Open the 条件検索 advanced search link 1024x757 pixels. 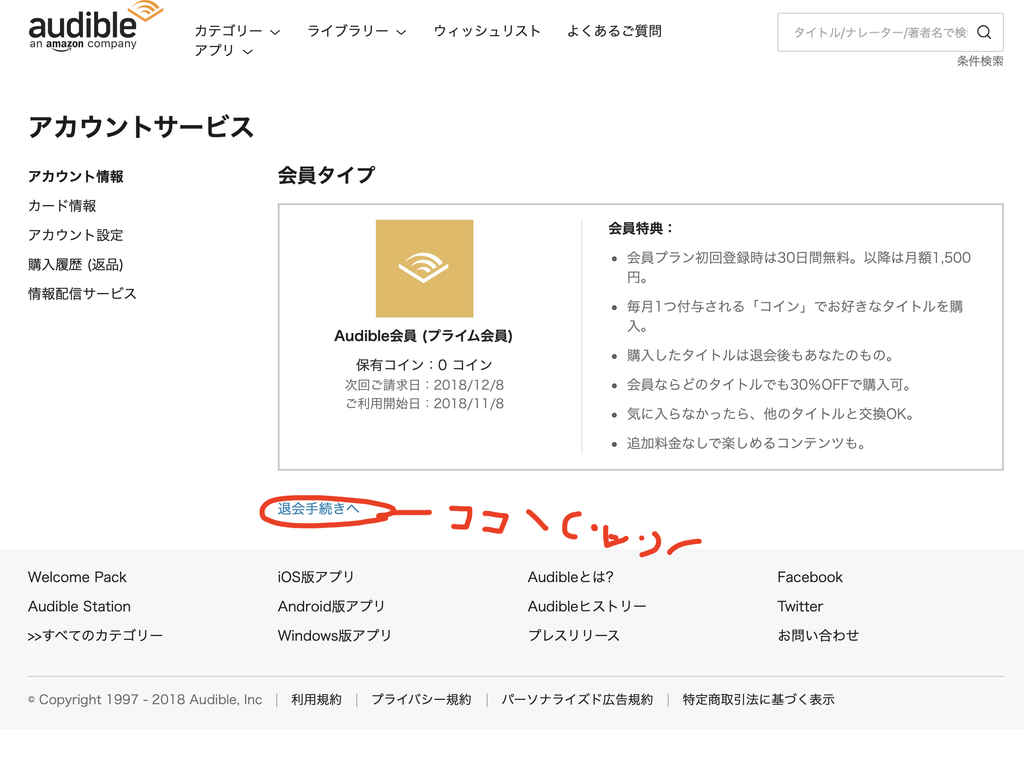(980, 61)
